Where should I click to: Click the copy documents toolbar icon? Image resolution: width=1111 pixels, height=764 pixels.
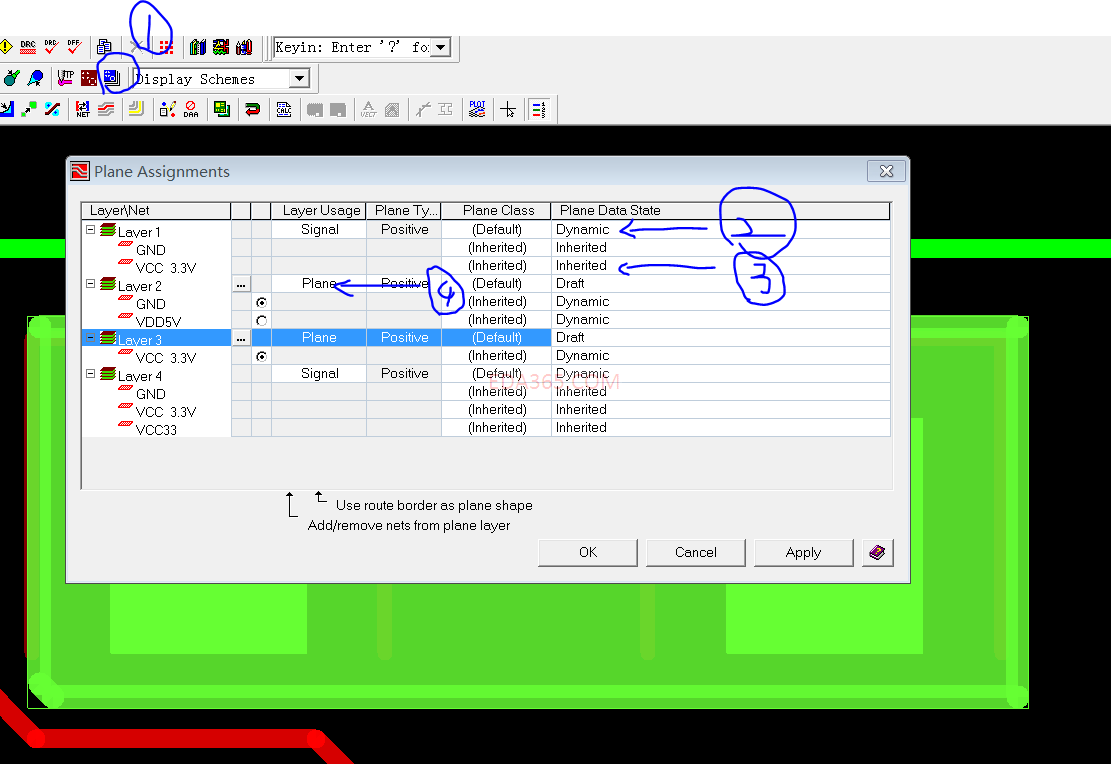pyautogui.click(x=104, y=47)
